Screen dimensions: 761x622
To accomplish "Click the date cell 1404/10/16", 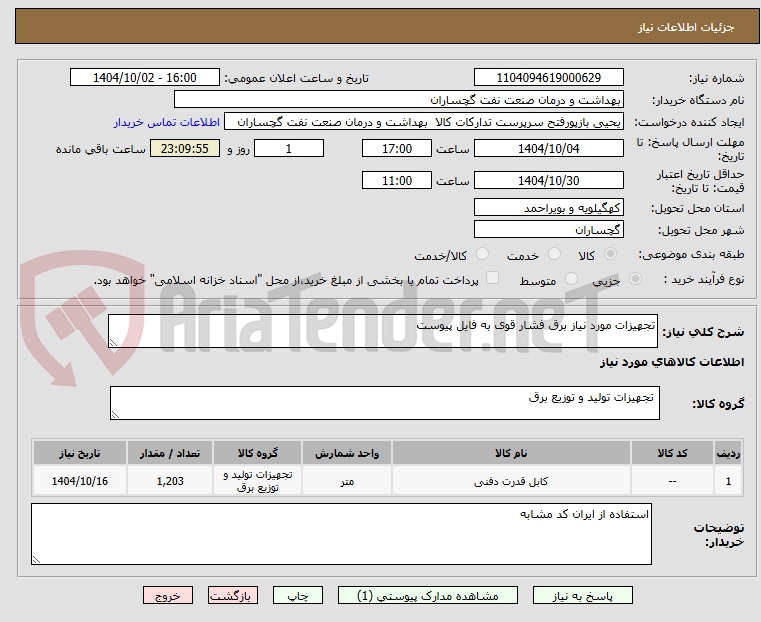I will click(80, 481).
